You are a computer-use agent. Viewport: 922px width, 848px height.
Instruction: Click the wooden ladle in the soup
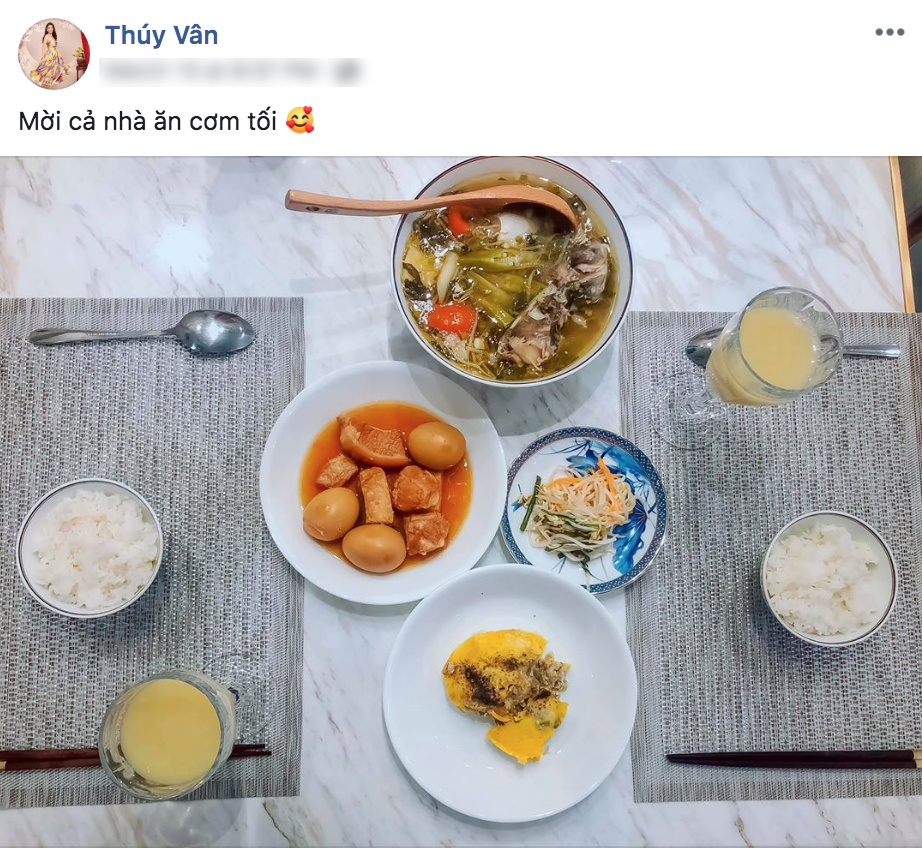pos(431,206)
